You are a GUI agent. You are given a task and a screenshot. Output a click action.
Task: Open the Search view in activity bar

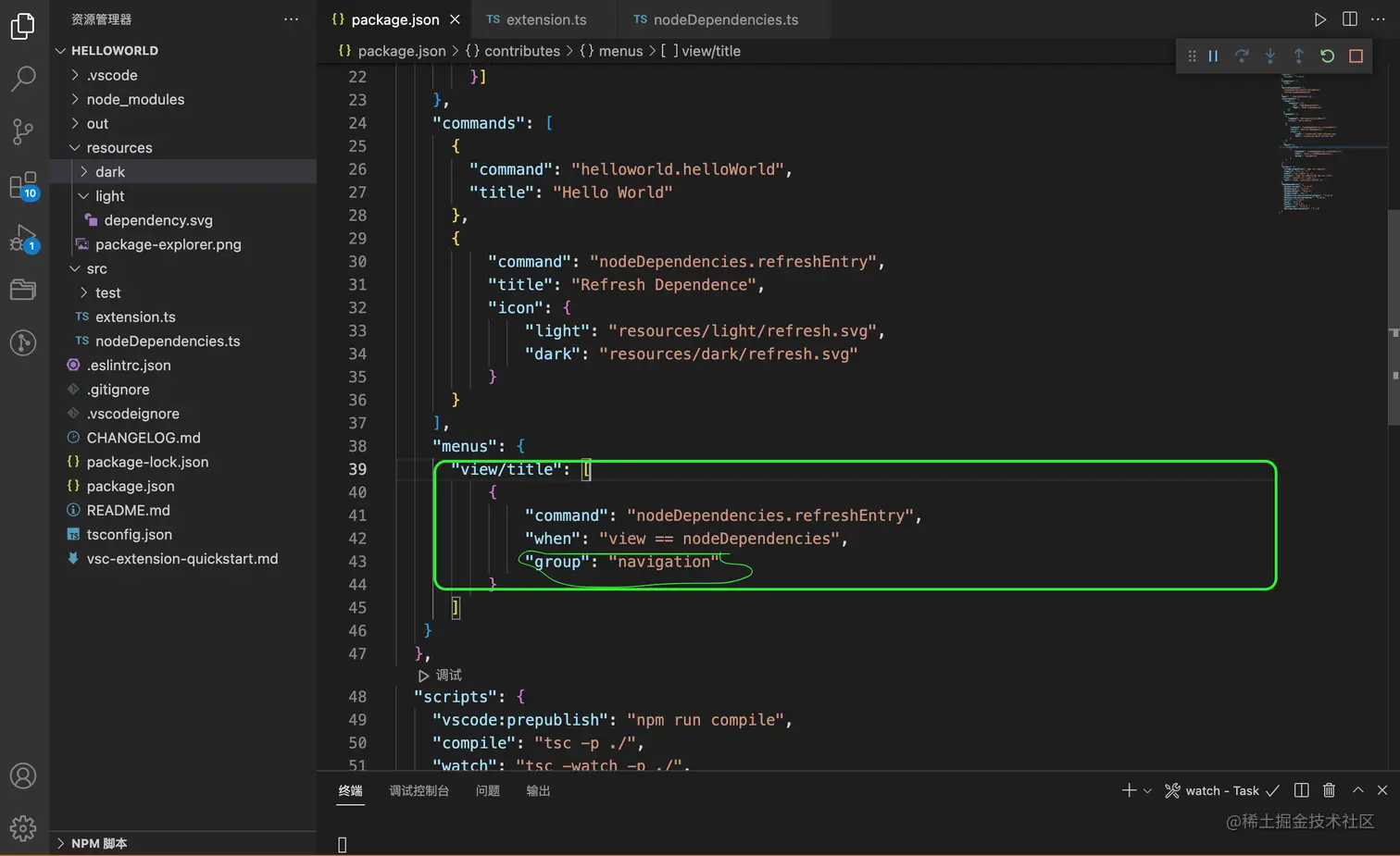click(x=23, y=79)
